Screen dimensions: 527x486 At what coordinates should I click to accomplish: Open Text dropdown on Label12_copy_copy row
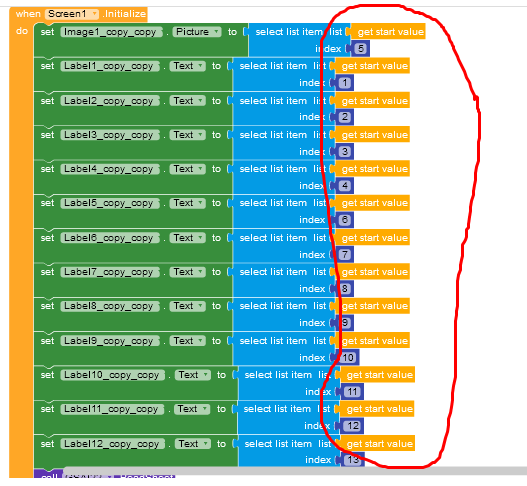click(193, 444)
